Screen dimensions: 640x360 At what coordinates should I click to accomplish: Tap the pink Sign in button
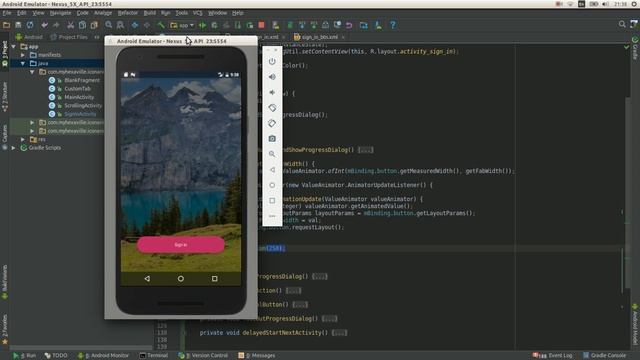pos(181,244)
